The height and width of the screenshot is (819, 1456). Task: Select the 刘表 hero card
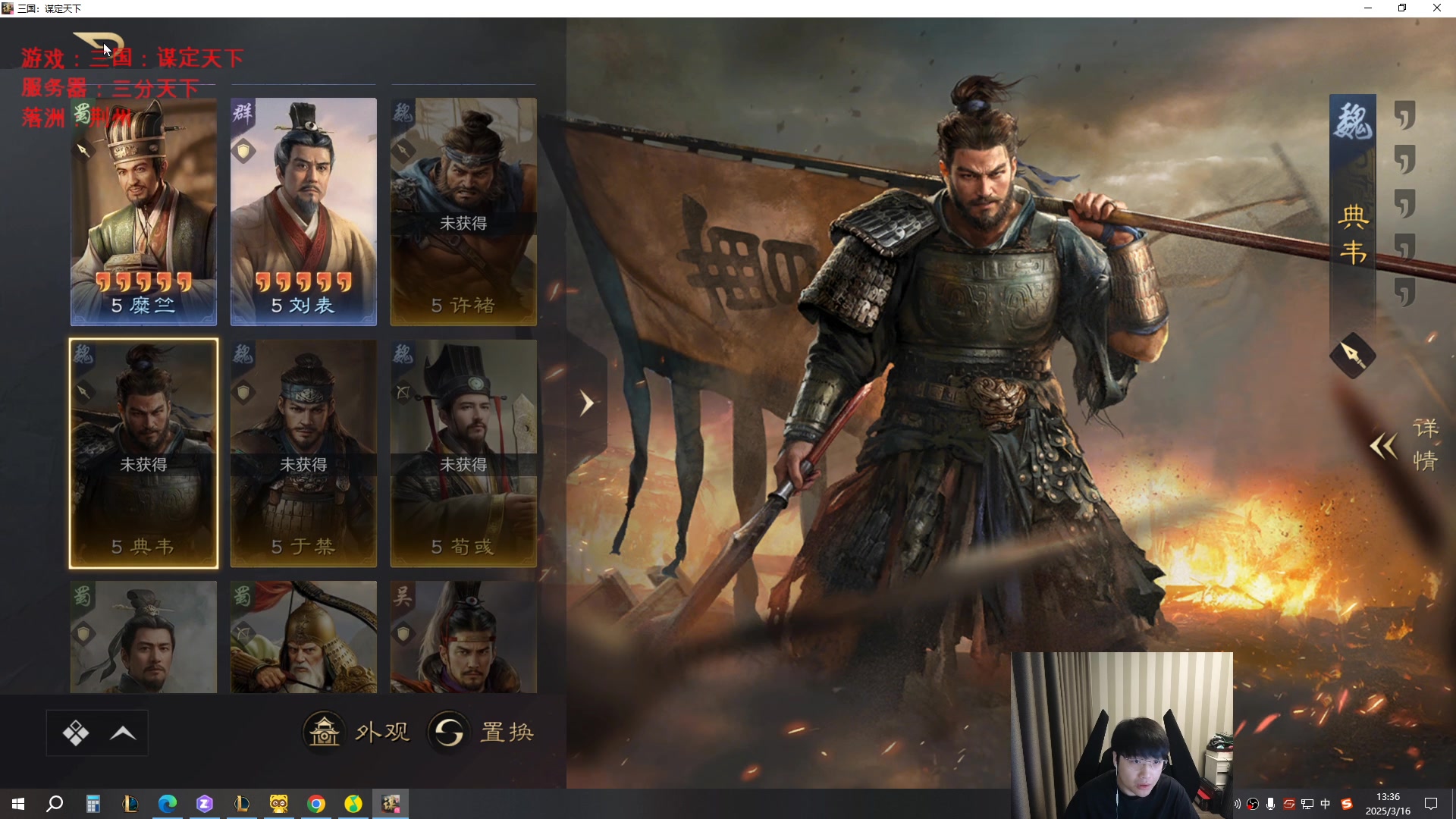tap(303, 212)
